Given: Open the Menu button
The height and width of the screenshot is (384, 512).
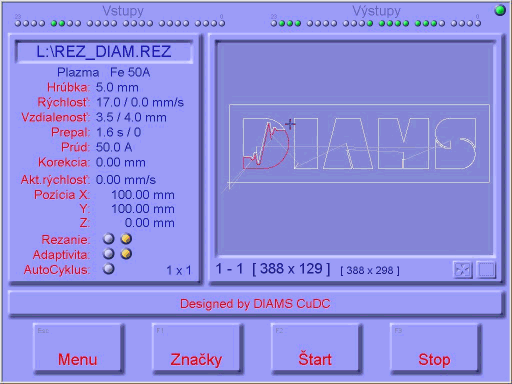Looking at the screenshot, I should 78,348.
